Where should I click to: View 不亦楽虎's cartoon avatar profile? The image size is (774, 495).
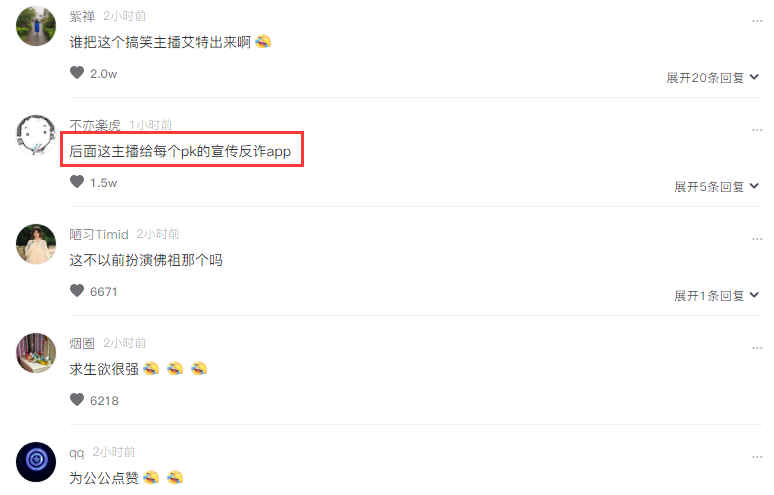(36, 135)
